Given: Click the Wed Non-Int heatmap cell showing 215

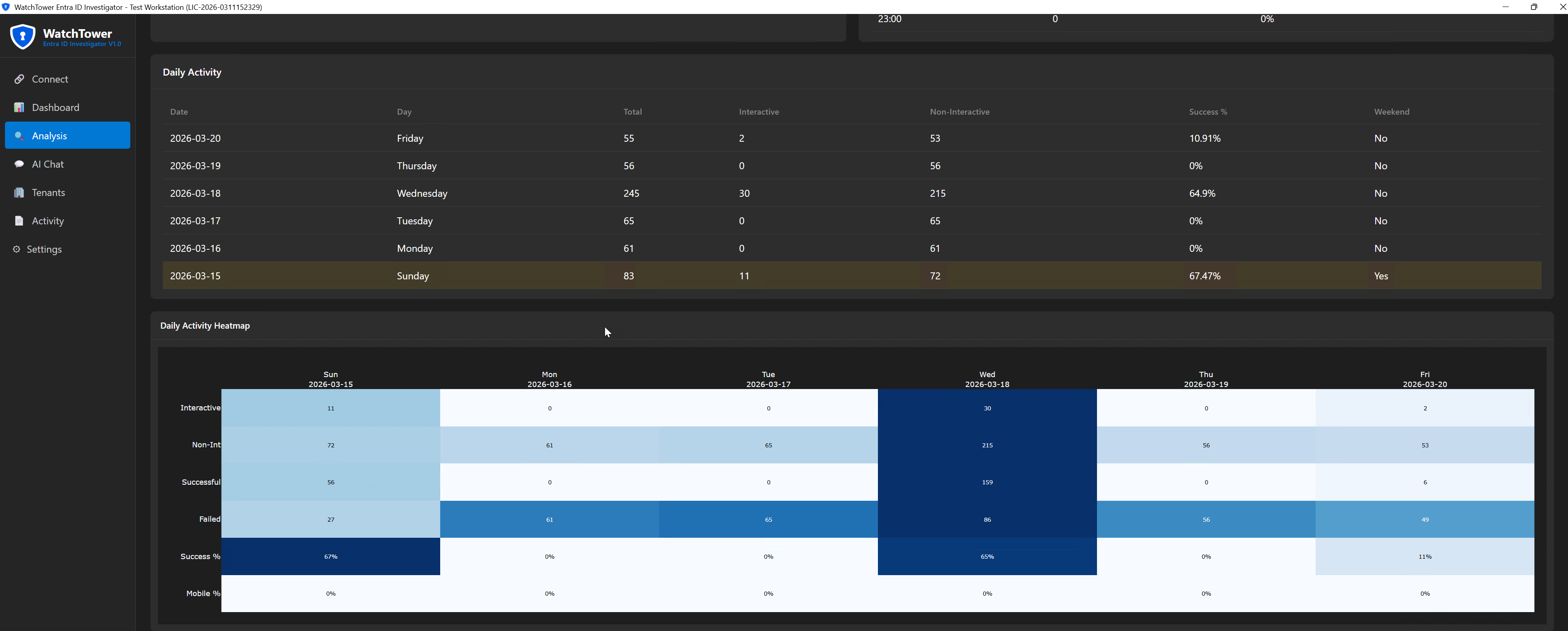Looking at the screenshot, I should pyautogui.click(x=987, y=445).
